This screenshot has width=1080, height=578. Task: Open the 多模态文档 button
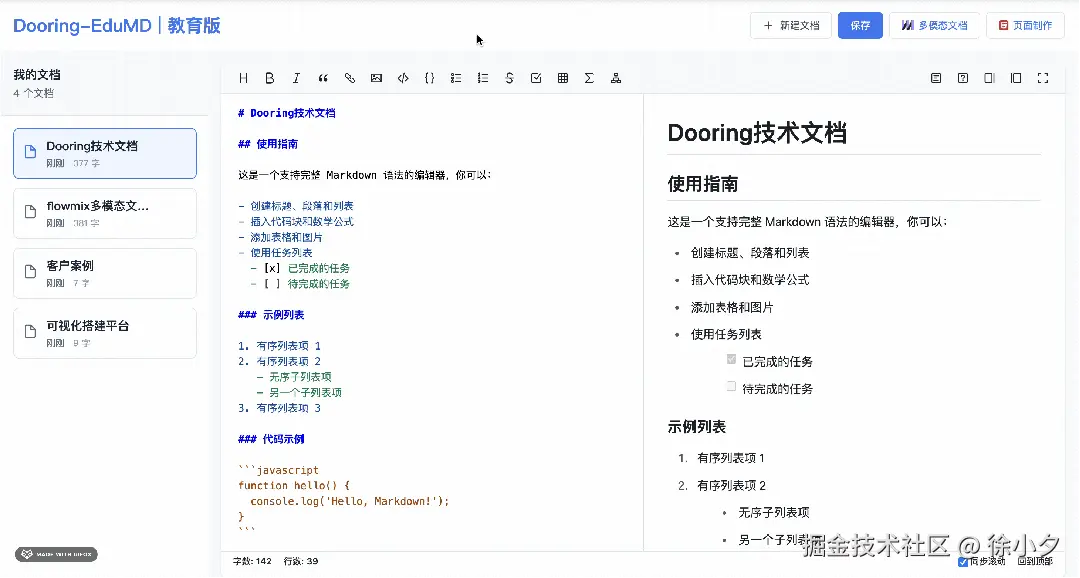click(935, 25)
